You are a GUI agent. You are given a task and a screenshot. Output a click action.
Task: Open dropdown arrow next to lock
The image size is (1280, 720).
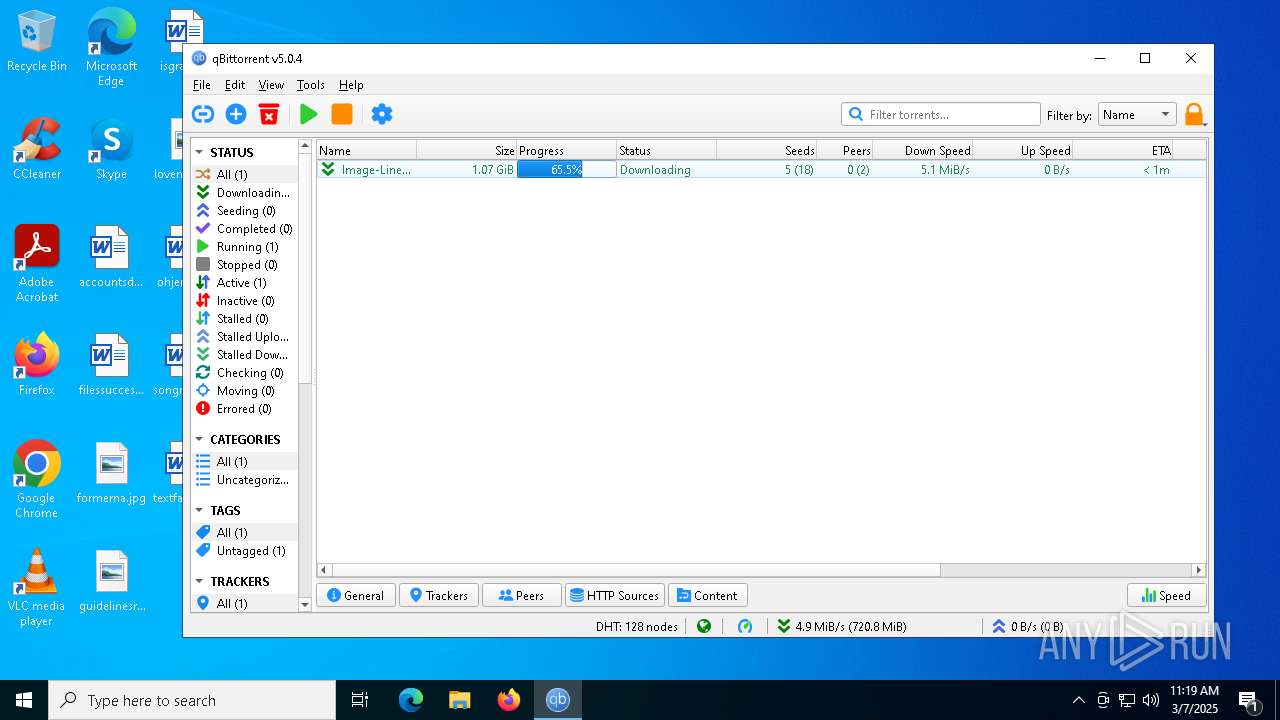[1205, 124]
